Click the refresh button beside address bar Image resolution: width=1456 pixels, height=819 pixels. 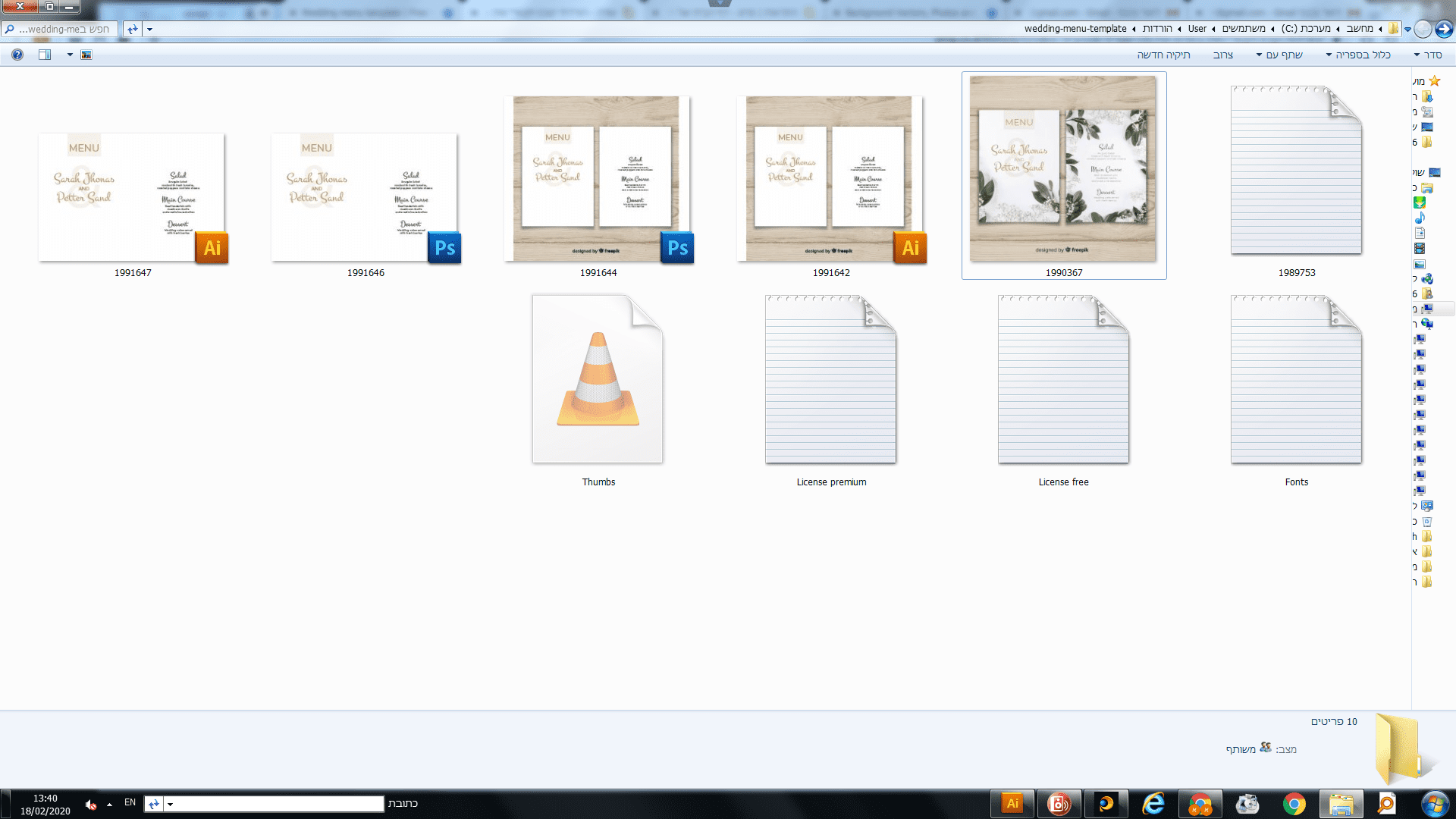[133, 29]
